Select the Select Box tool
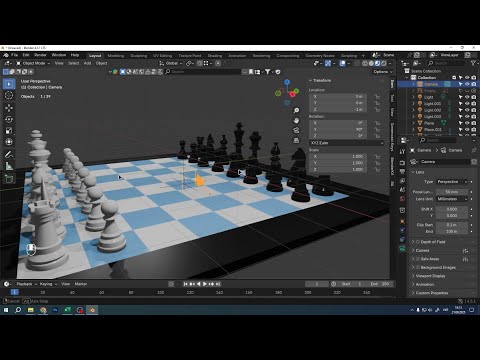480x360 pixels. [x=9, y=84]
